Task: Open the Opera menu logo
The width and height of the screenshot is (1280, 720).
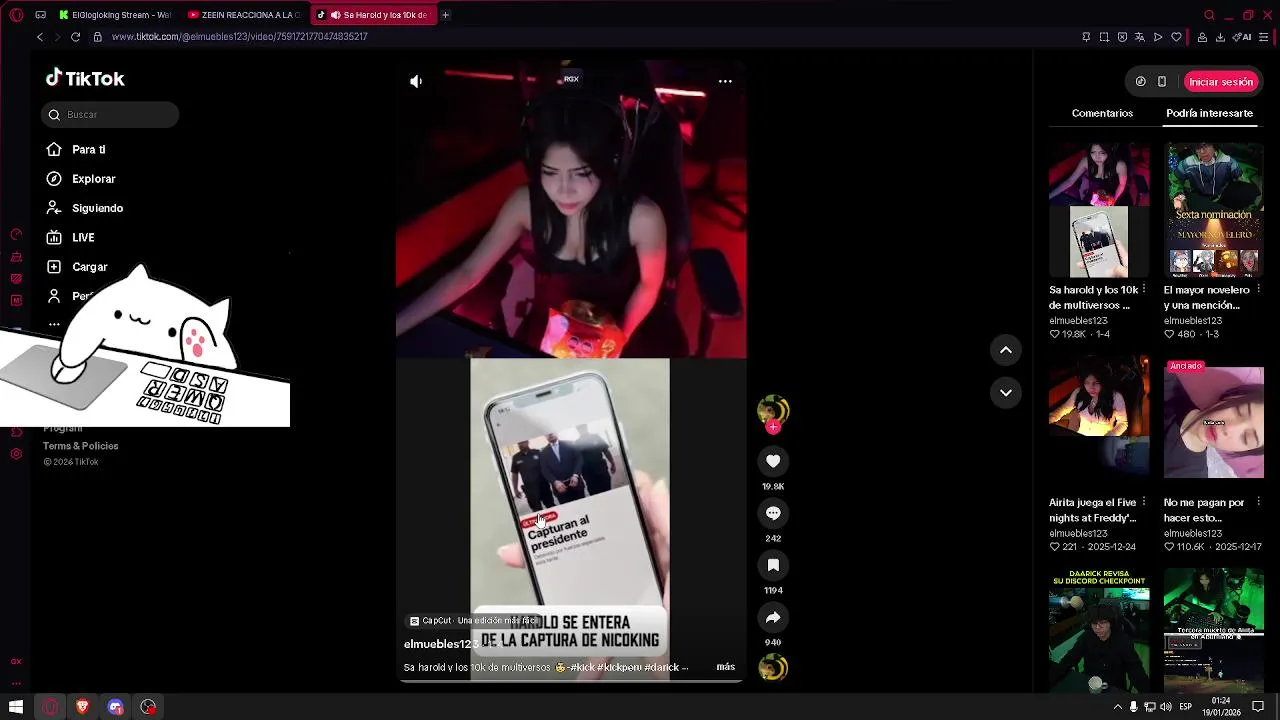Action: 16,15
